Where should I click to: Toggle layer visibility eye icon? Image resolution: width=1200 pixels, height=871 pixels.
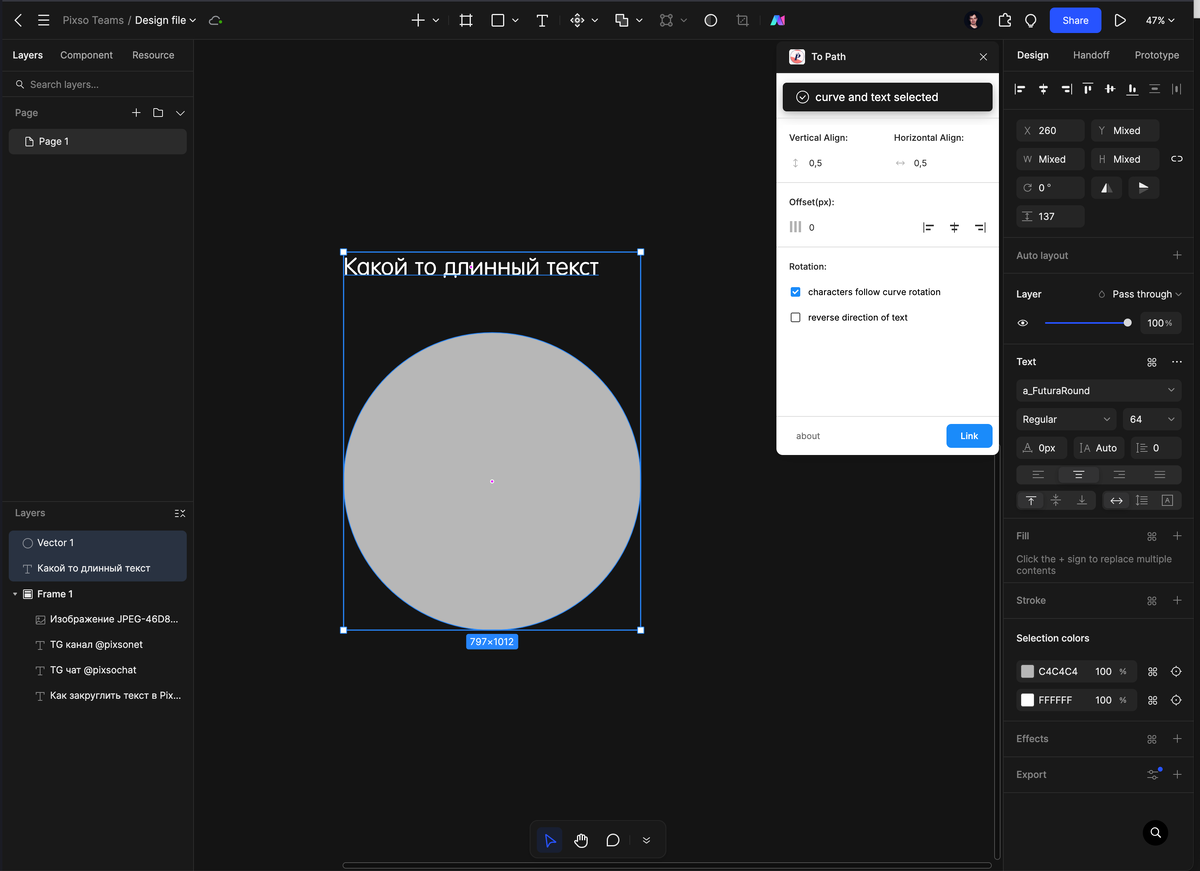pyautogui.click(x=1023, y=323)
